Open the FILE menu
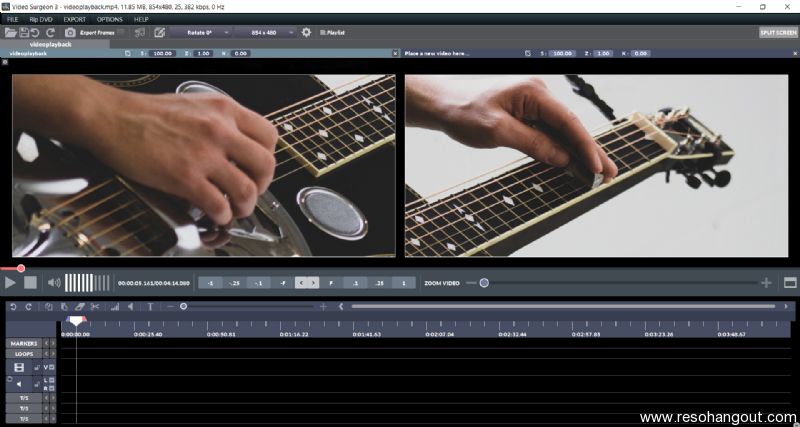Image resolution: width=800 pixels, height=427 pixels. coord(13,19)
